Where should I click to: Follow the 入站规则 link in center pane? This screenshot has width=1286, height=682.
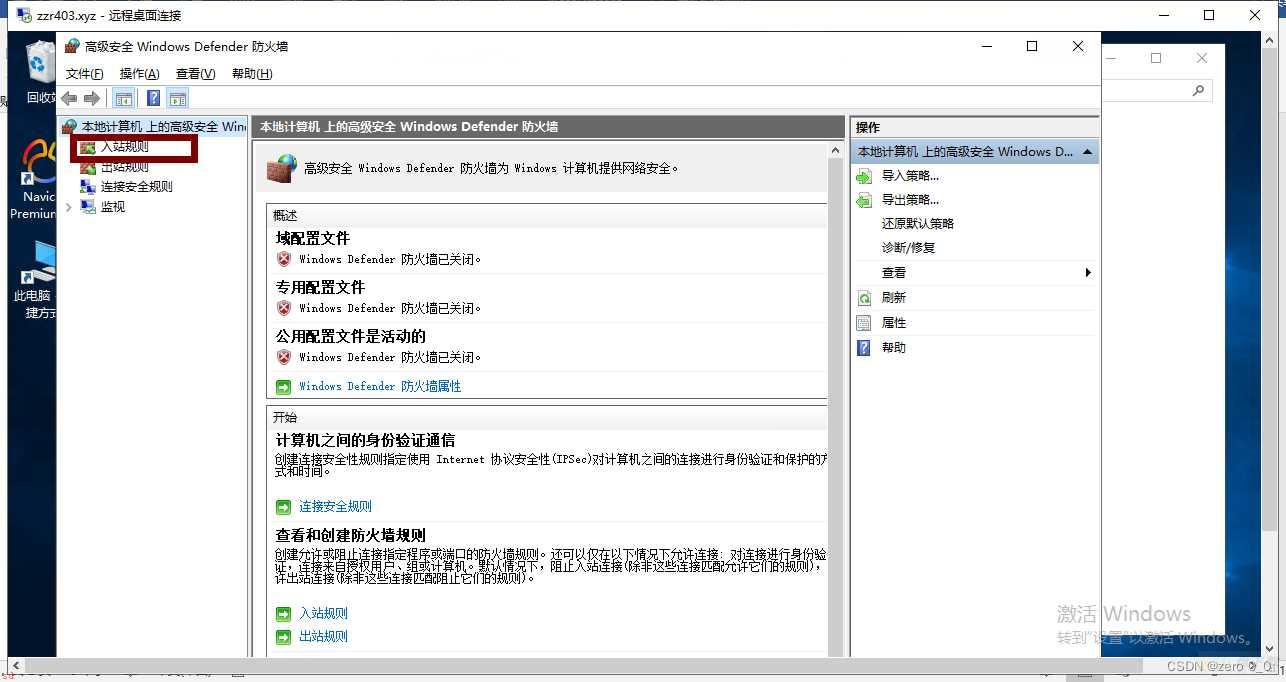point(323,613)
